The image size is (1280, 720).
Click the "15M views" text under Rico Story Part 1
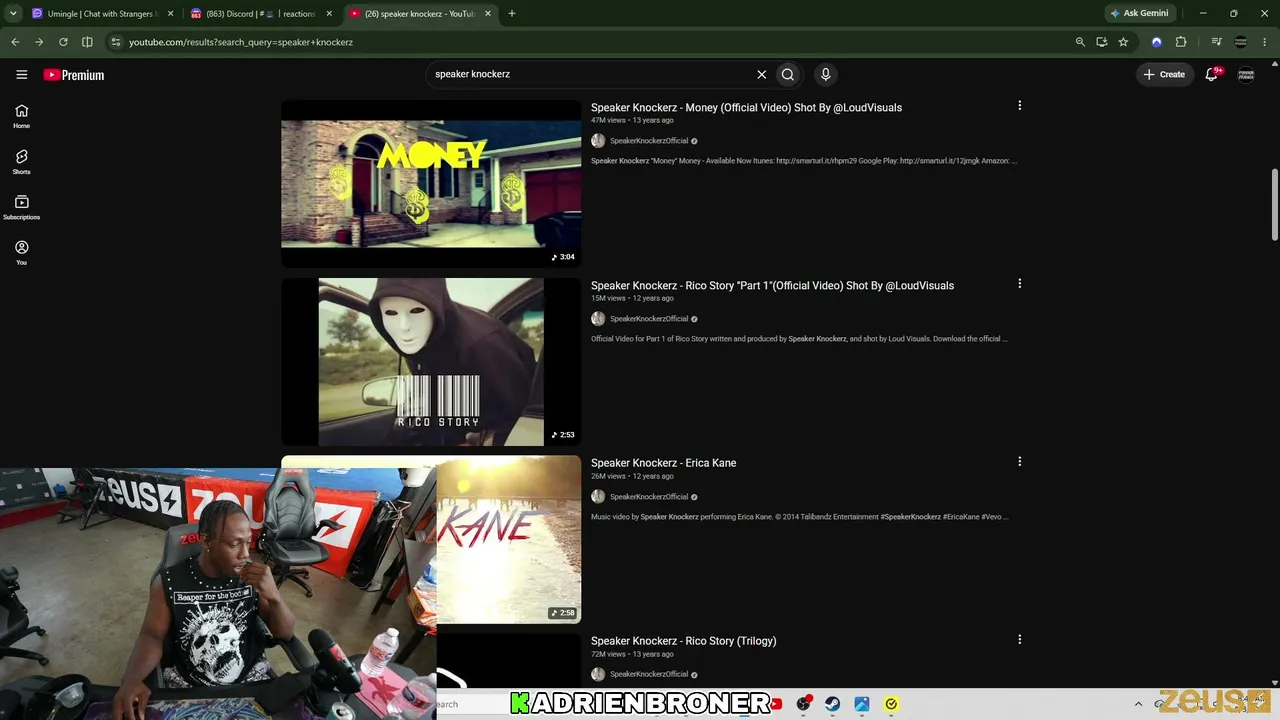click(607, 298)
